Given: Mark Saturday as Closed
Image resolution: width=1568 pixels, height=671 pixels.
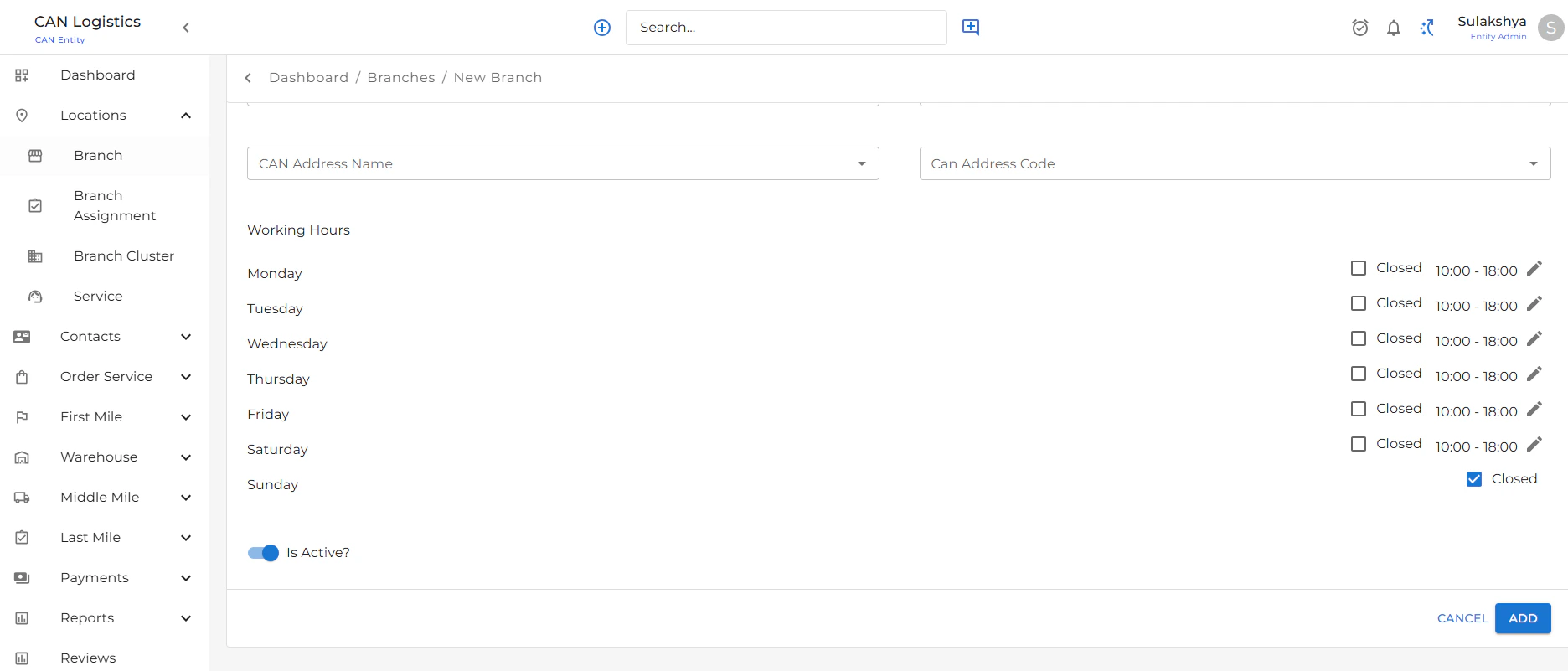Looking at the screenshot, I should point(1359,444).
